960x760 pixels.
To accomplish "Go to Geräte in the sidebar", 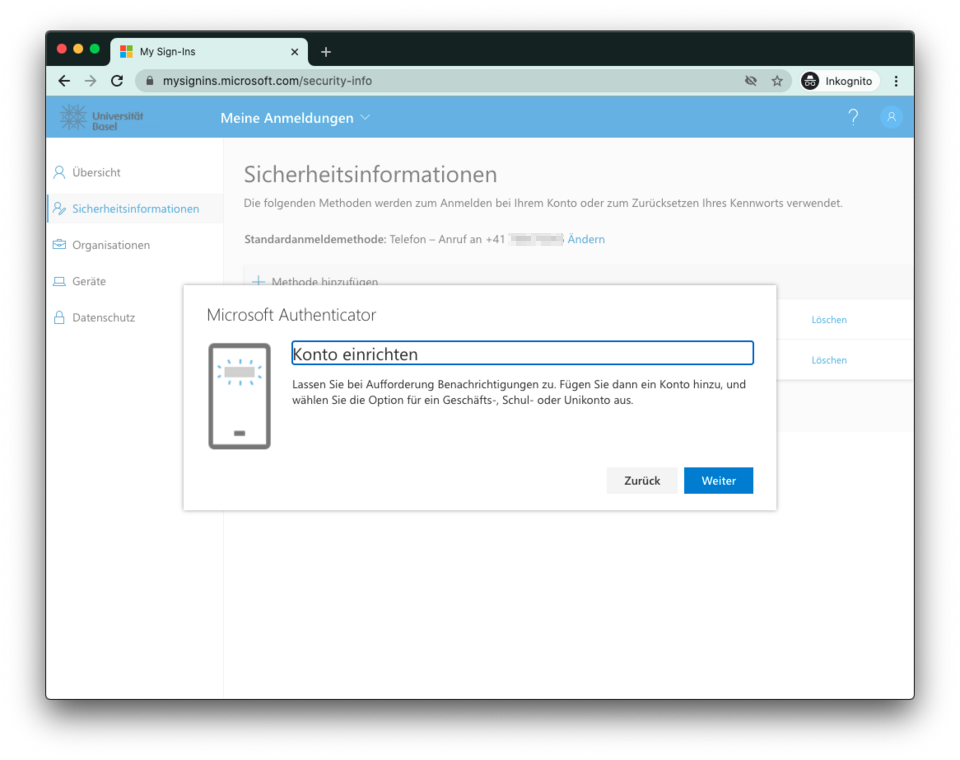I will tap(88, 281).
